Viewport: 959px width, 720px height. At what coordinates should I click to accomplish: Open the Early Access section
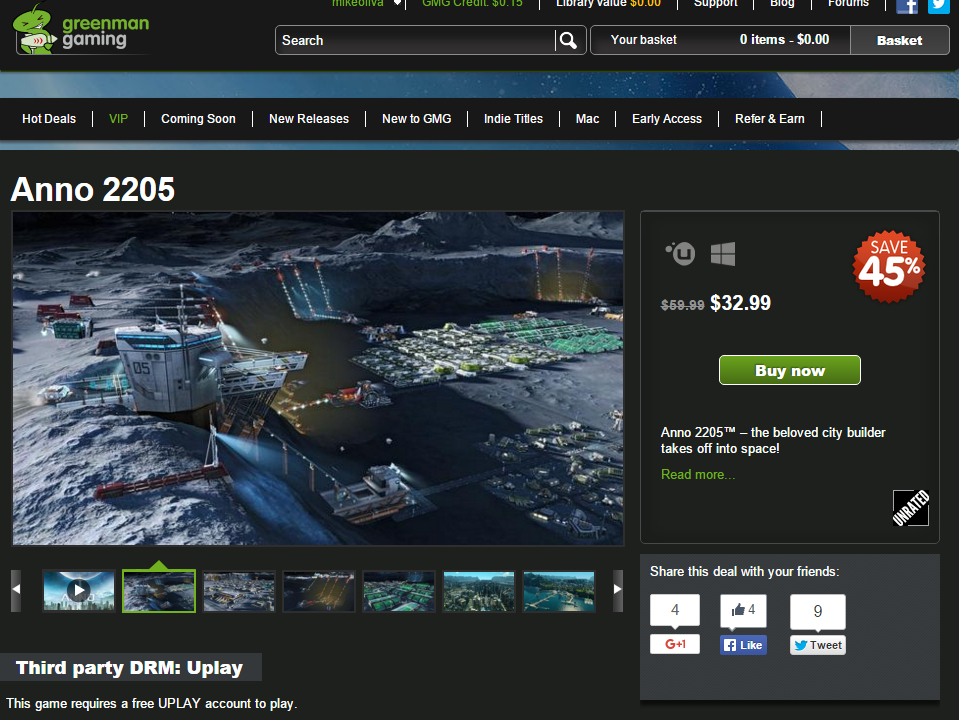(x=667, y=119)
